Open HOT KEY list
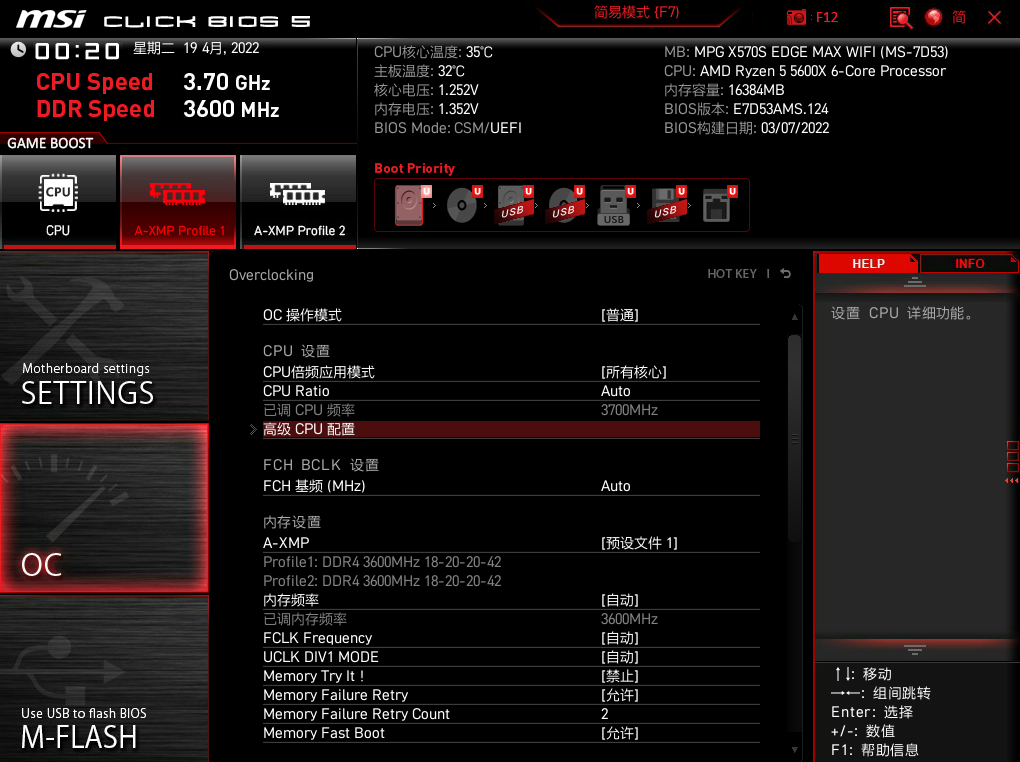 pos(732,274)
